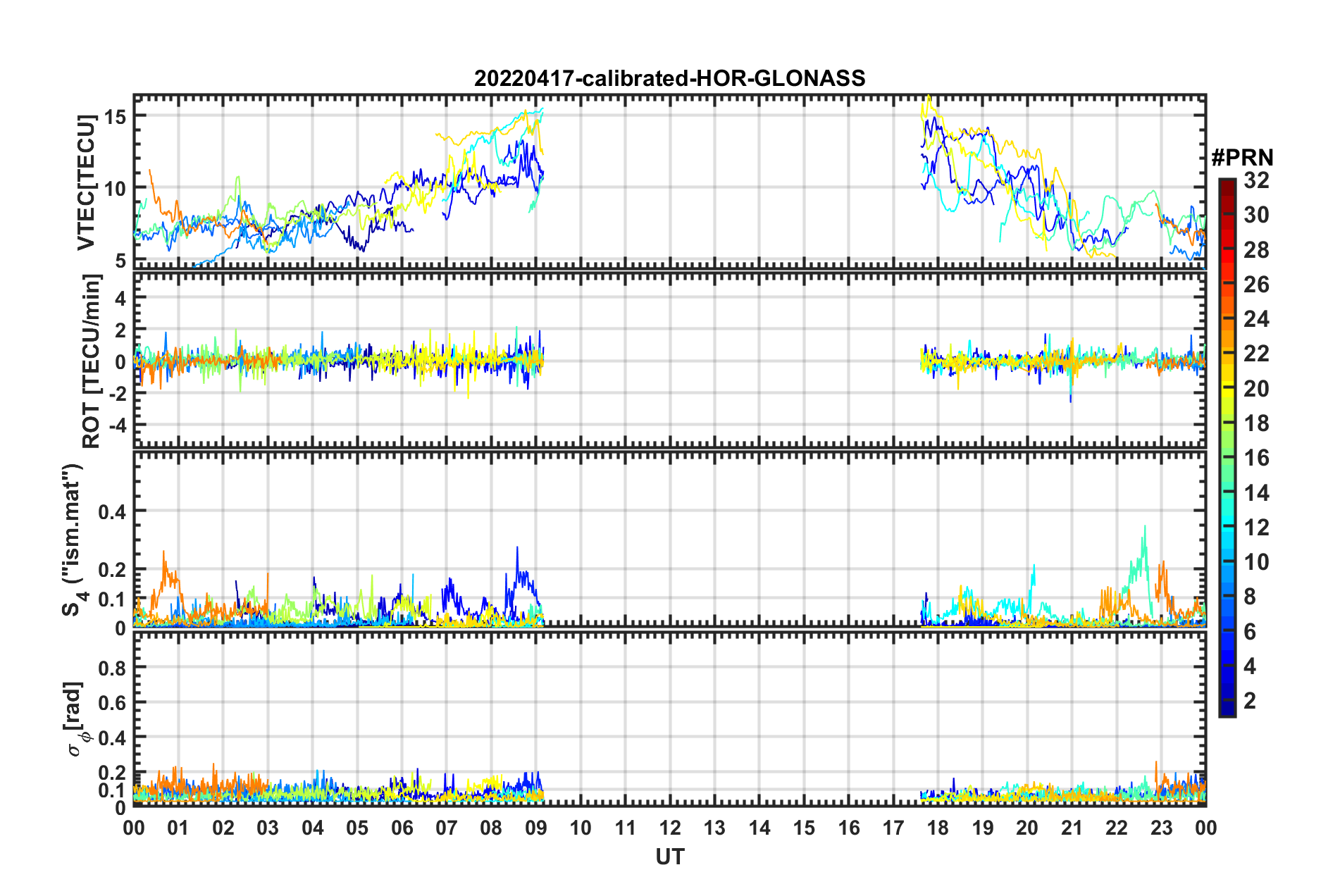
Task: Click the PRN colorbar strip
Action: tap(1227, 447)
